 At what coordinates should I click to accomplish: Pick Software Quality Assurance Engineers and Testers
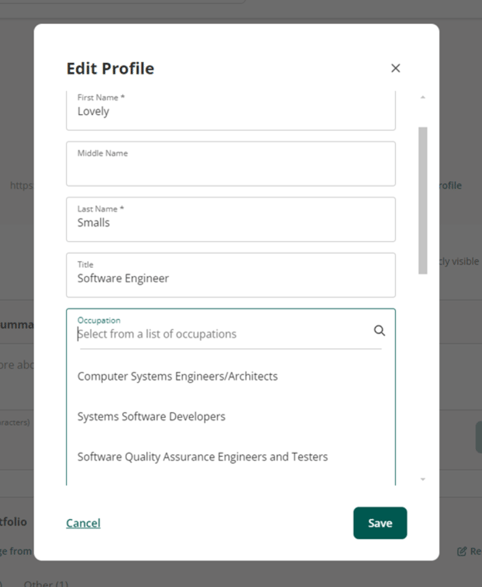(x=202, y=457)
